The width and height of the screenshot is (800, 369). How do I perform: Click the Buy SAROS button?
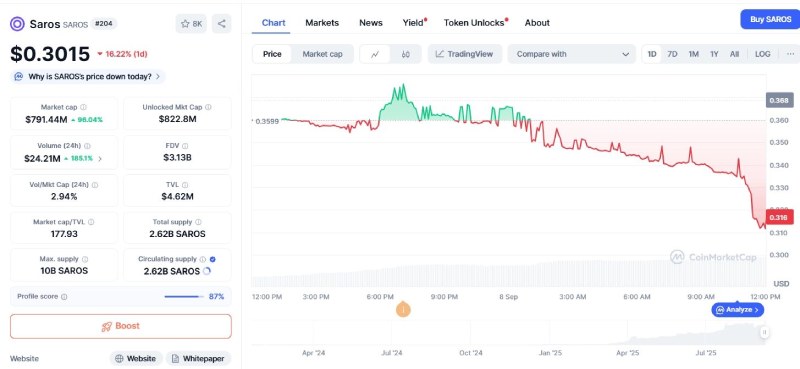point(770,19)
